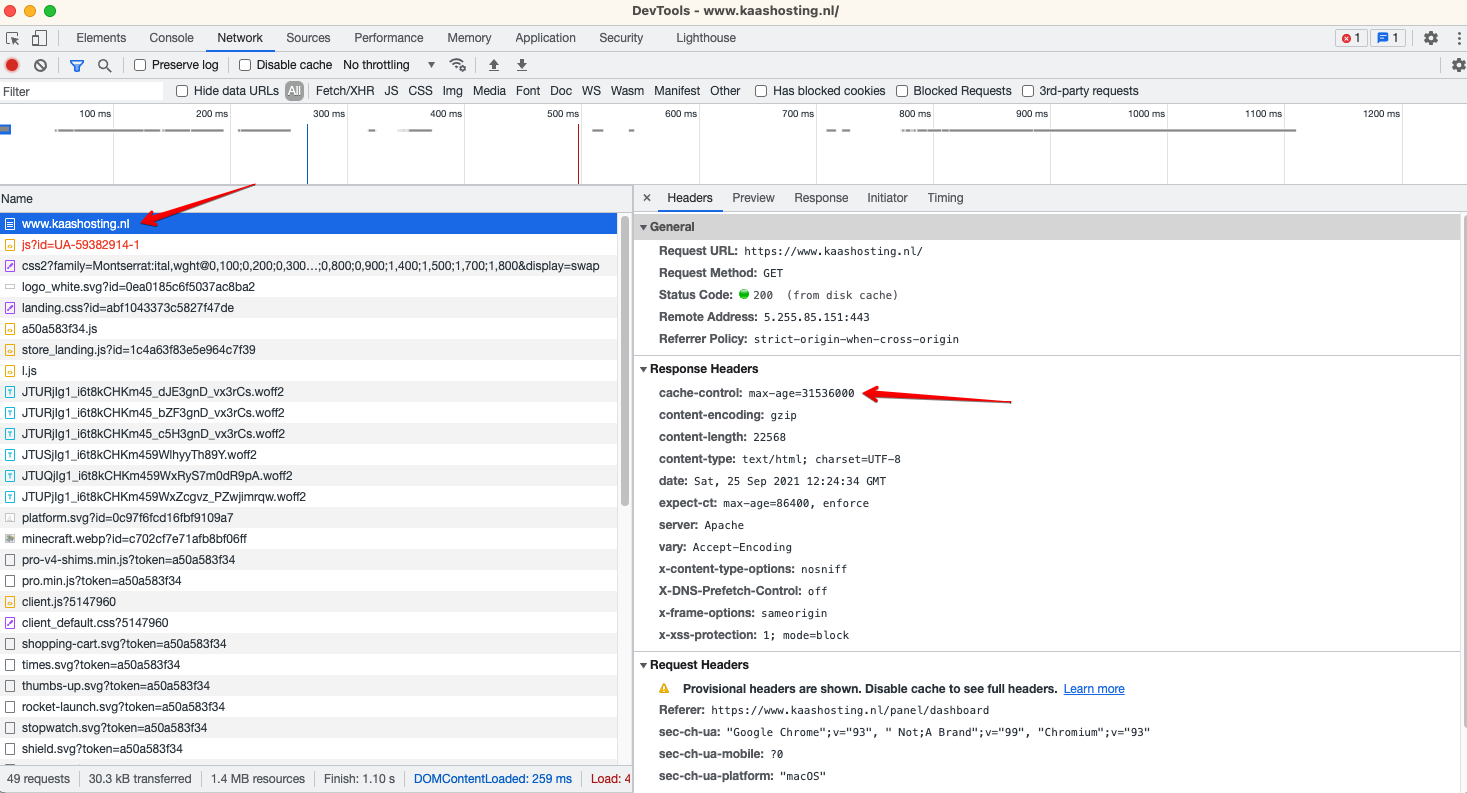Open the No throttling dropdown
This screenshot has height=793, width=1467.
389,65
